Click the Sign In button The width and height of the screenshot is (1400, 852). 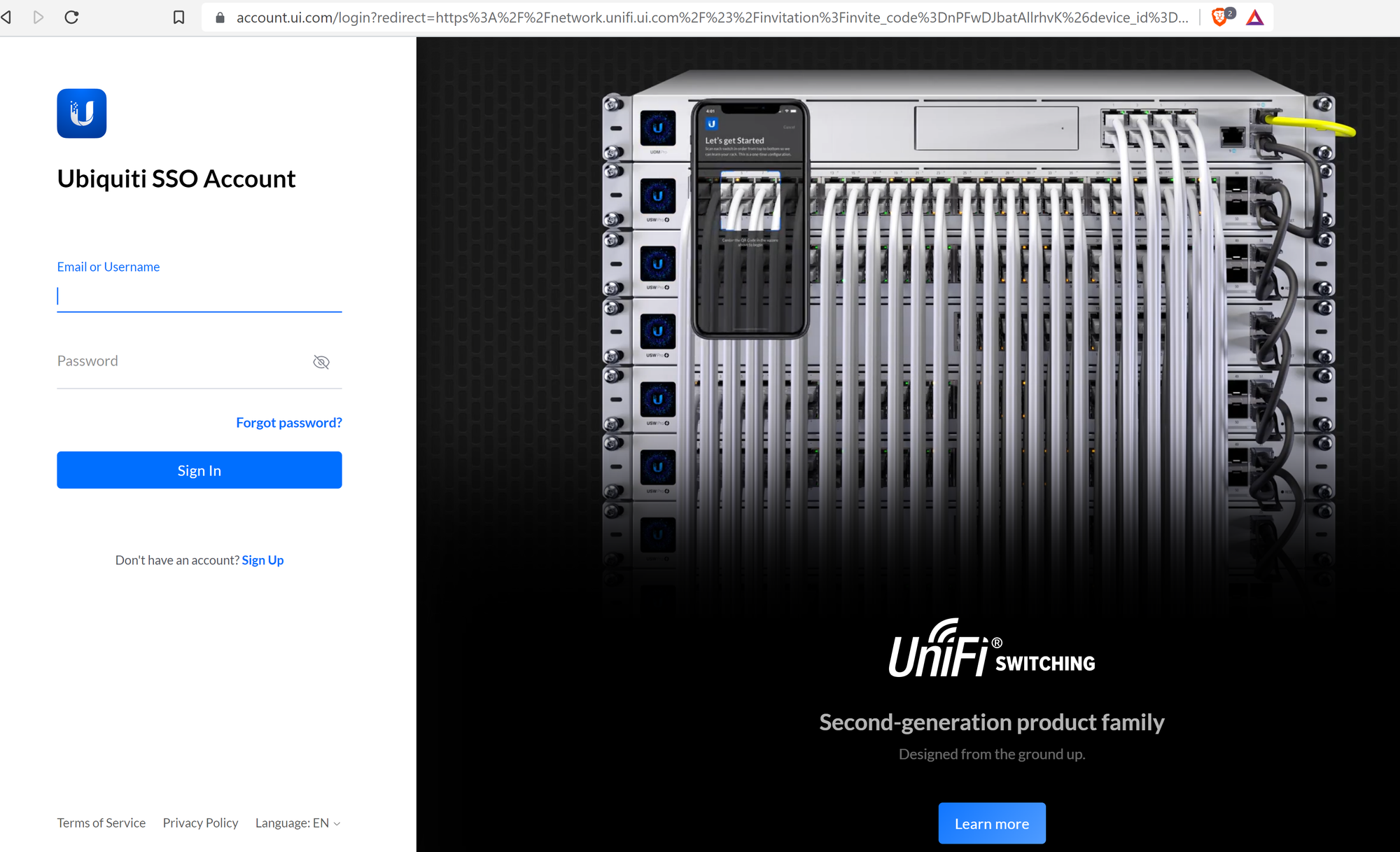coord(199,470)
